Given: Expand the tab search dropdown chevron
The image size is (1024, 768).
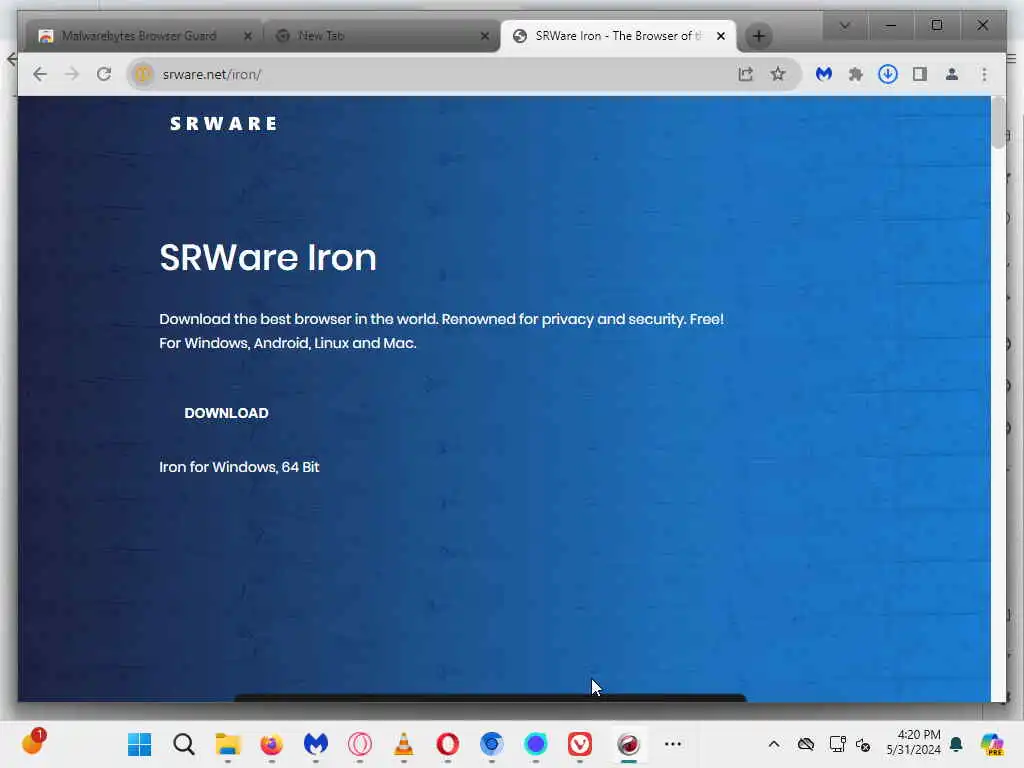Looking at the screenshot, I should click(844, 25).
